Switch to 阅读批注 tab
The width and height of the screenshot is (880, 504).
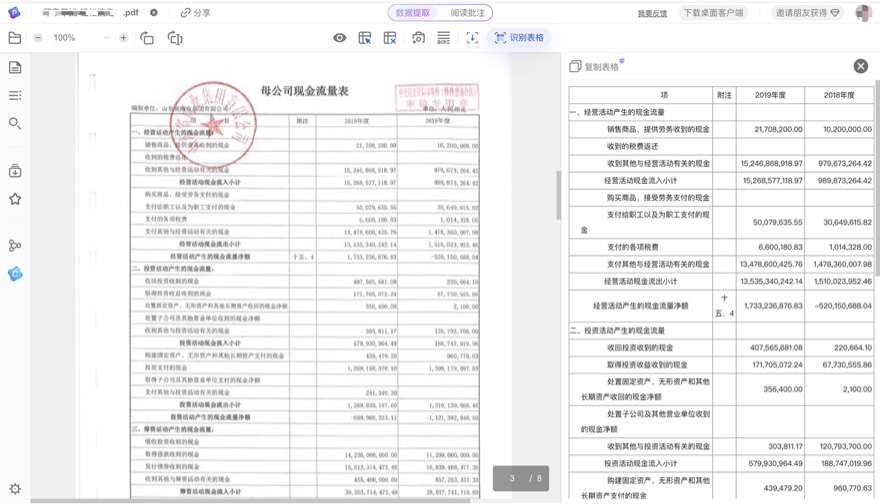click(x=467, y=12)
